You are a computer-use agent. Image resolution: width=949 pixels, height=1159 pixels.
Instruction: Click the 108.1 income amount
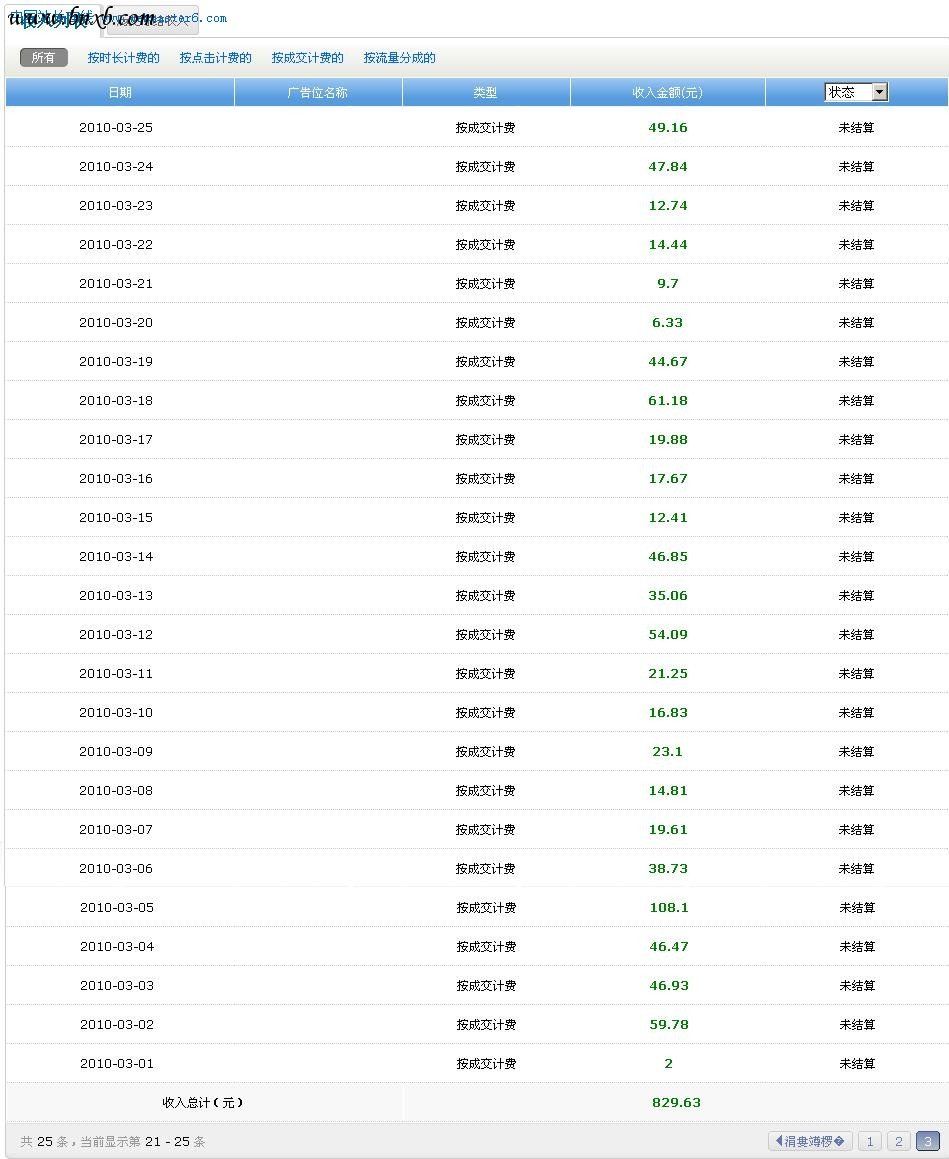click(668, 908)
